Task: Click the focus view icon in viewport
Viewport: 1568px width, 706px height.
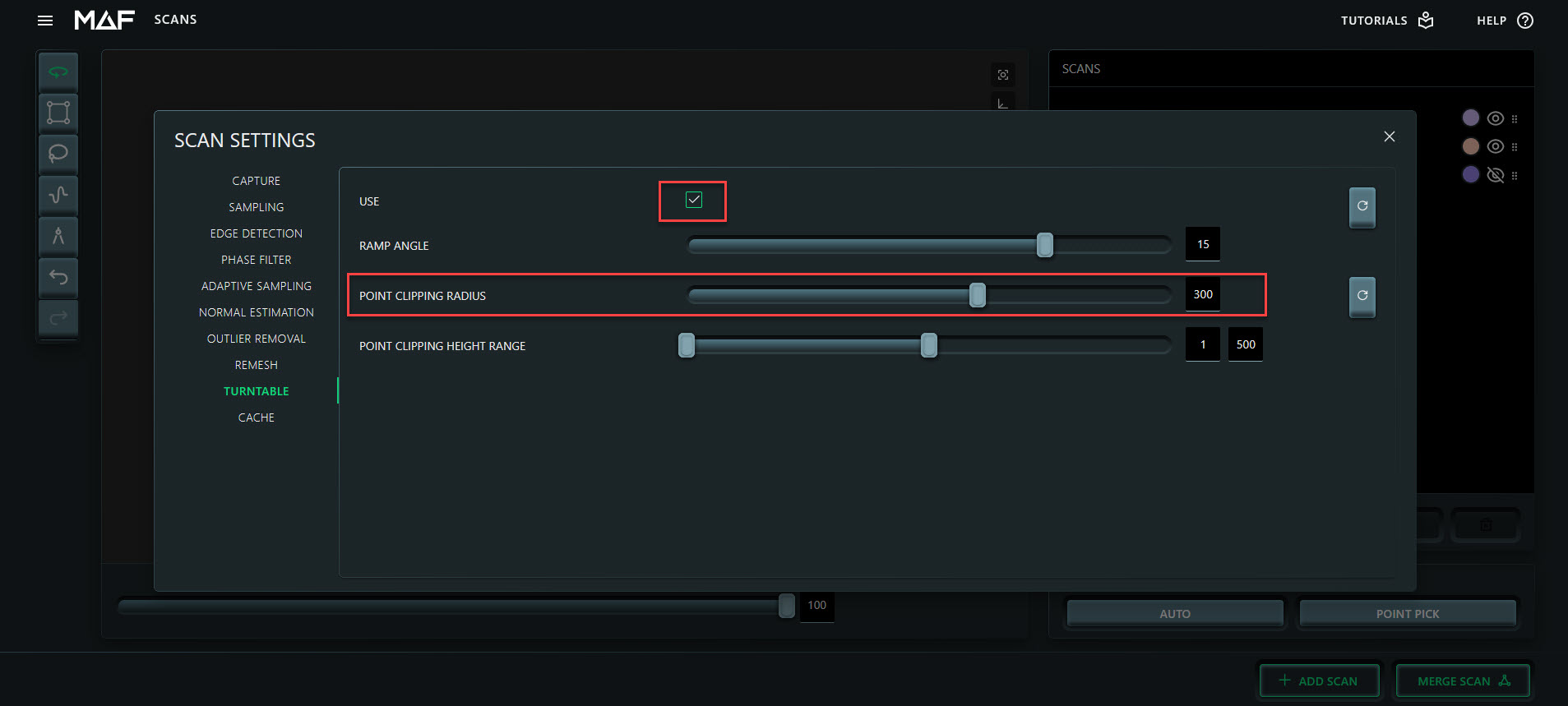Action: tap(1002, 75)
